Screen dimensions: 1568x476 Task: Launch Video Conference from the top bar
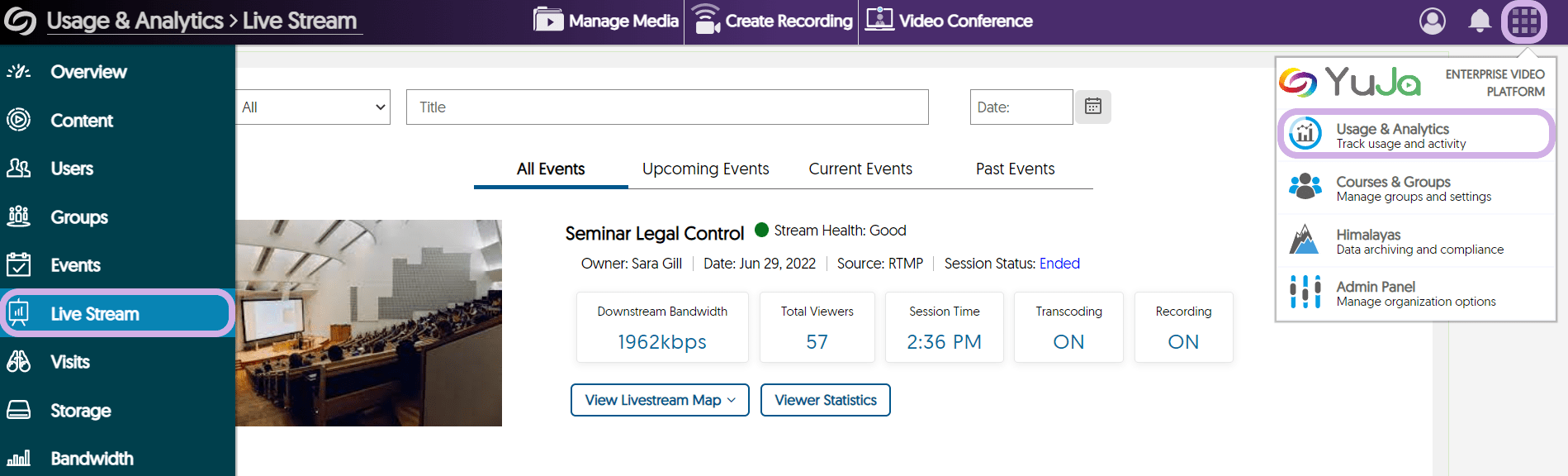coord(950,21)
